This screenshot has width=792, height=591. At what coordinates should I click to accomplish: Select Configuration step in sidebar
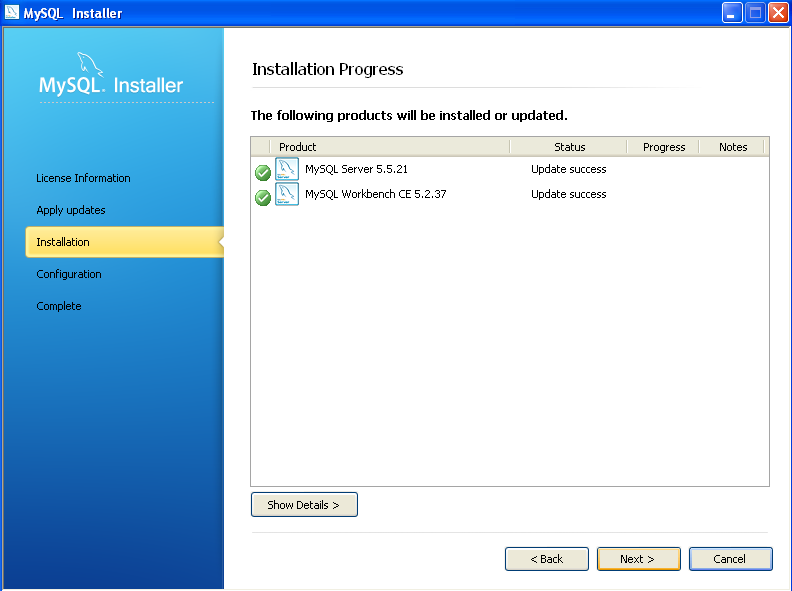(x=69, y=274)
